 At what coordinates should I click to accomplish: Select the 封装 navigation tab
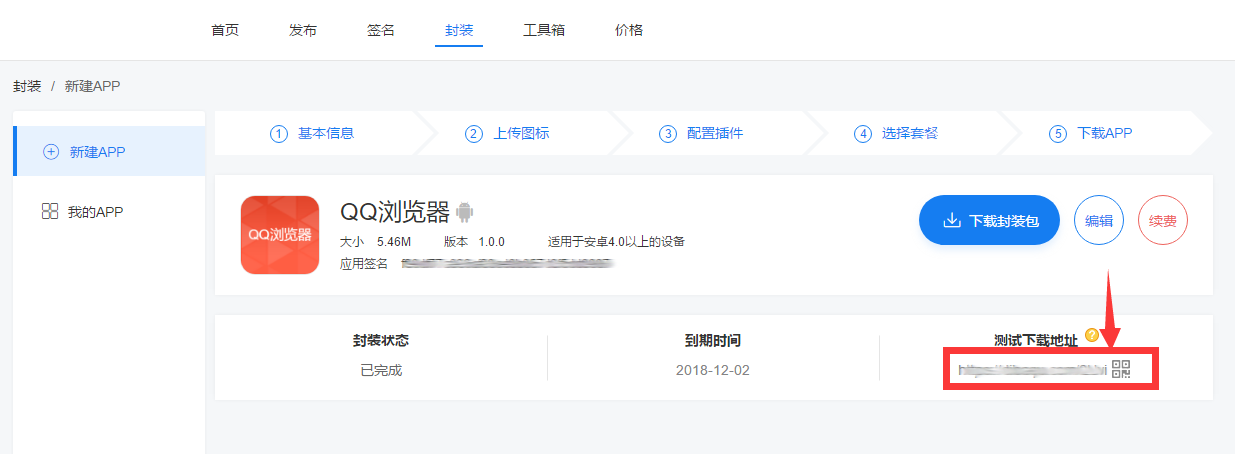point(460,30)
